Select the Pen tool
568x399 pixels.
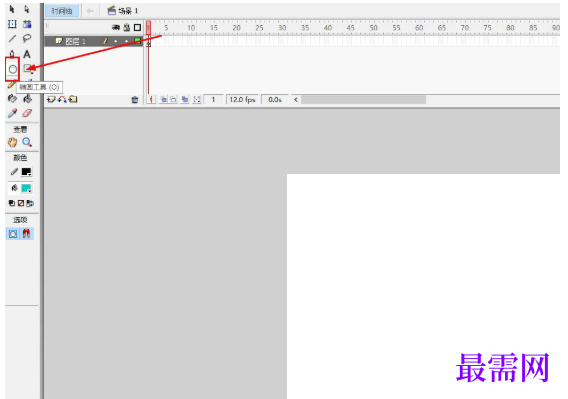pos(12,54)
